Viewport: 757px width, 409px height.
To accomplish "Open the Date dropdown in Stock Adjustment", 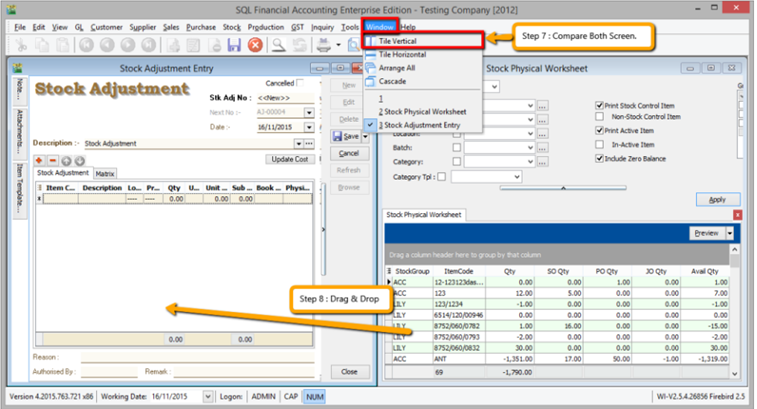I will 309,128.
